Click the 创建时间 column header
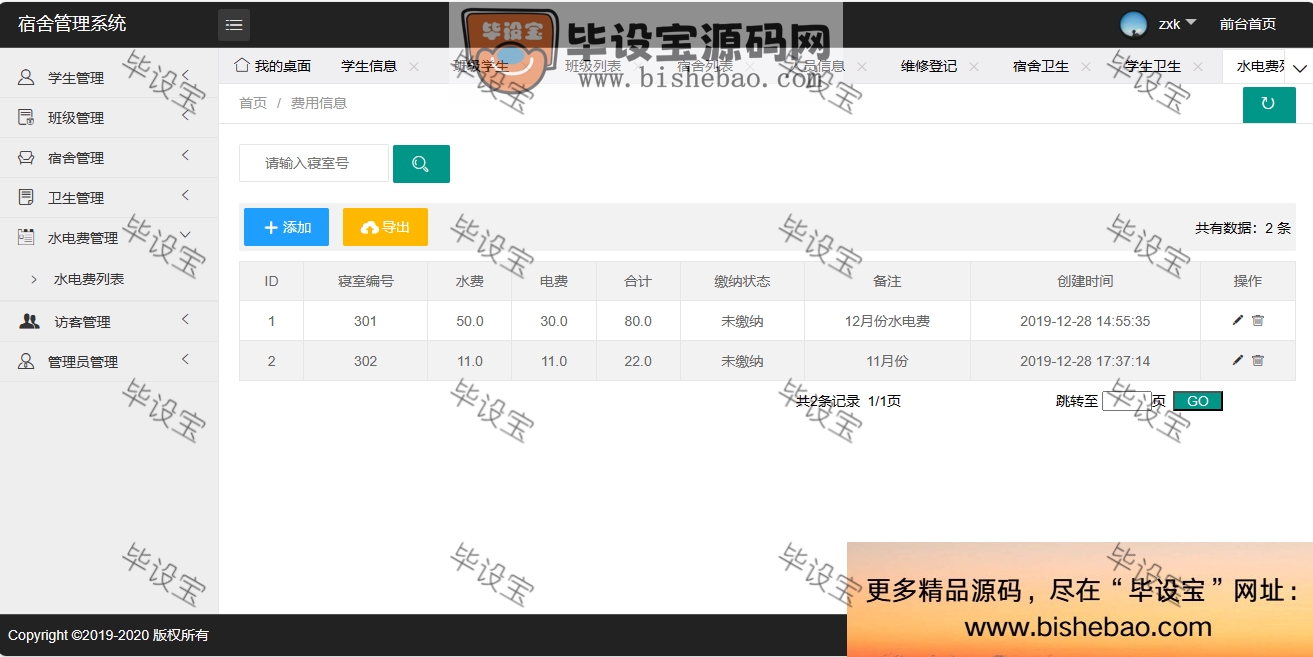 click(x=1085, y=281)
